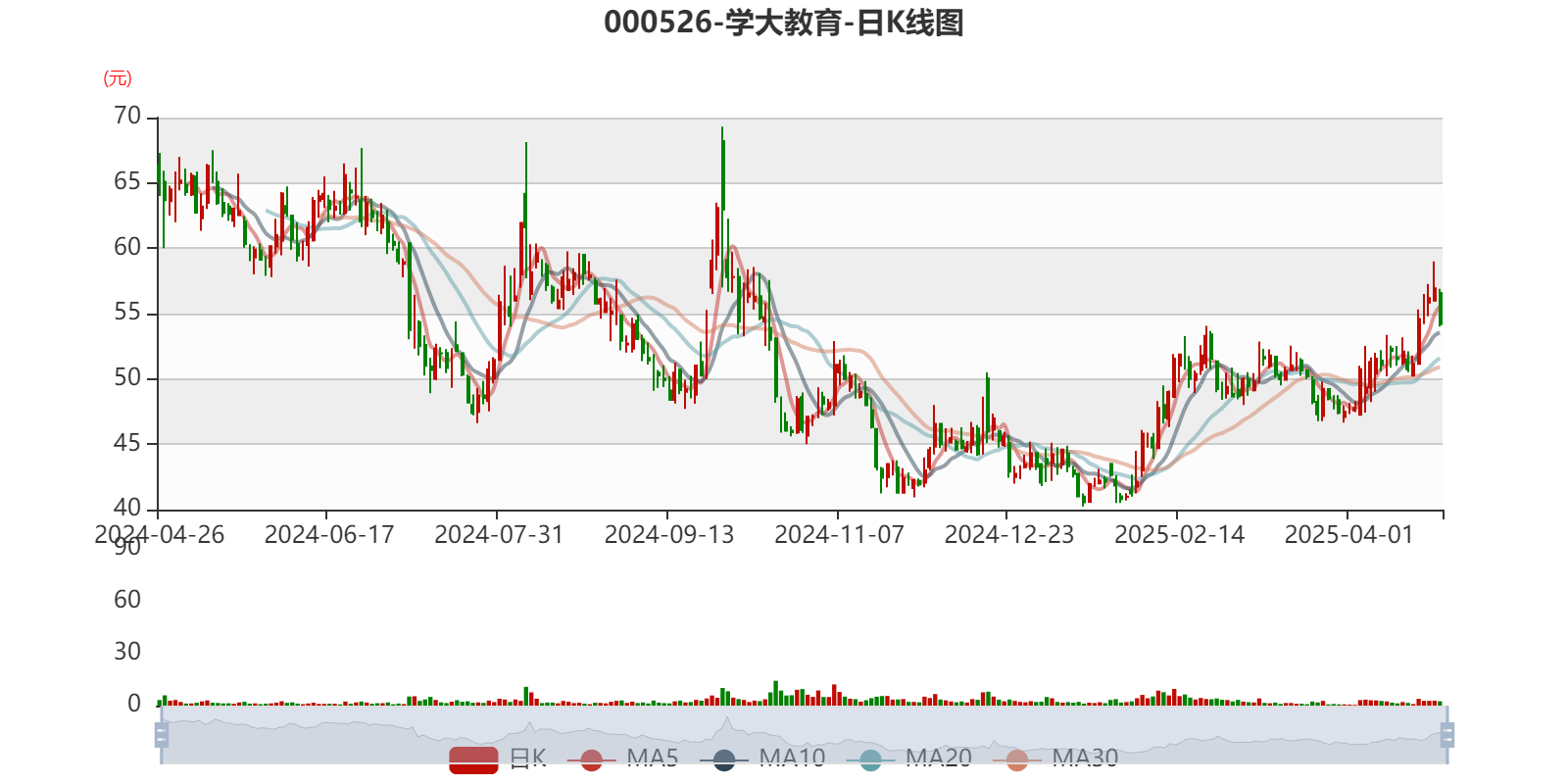Click the 65 price axis label

tap(127, 182)
